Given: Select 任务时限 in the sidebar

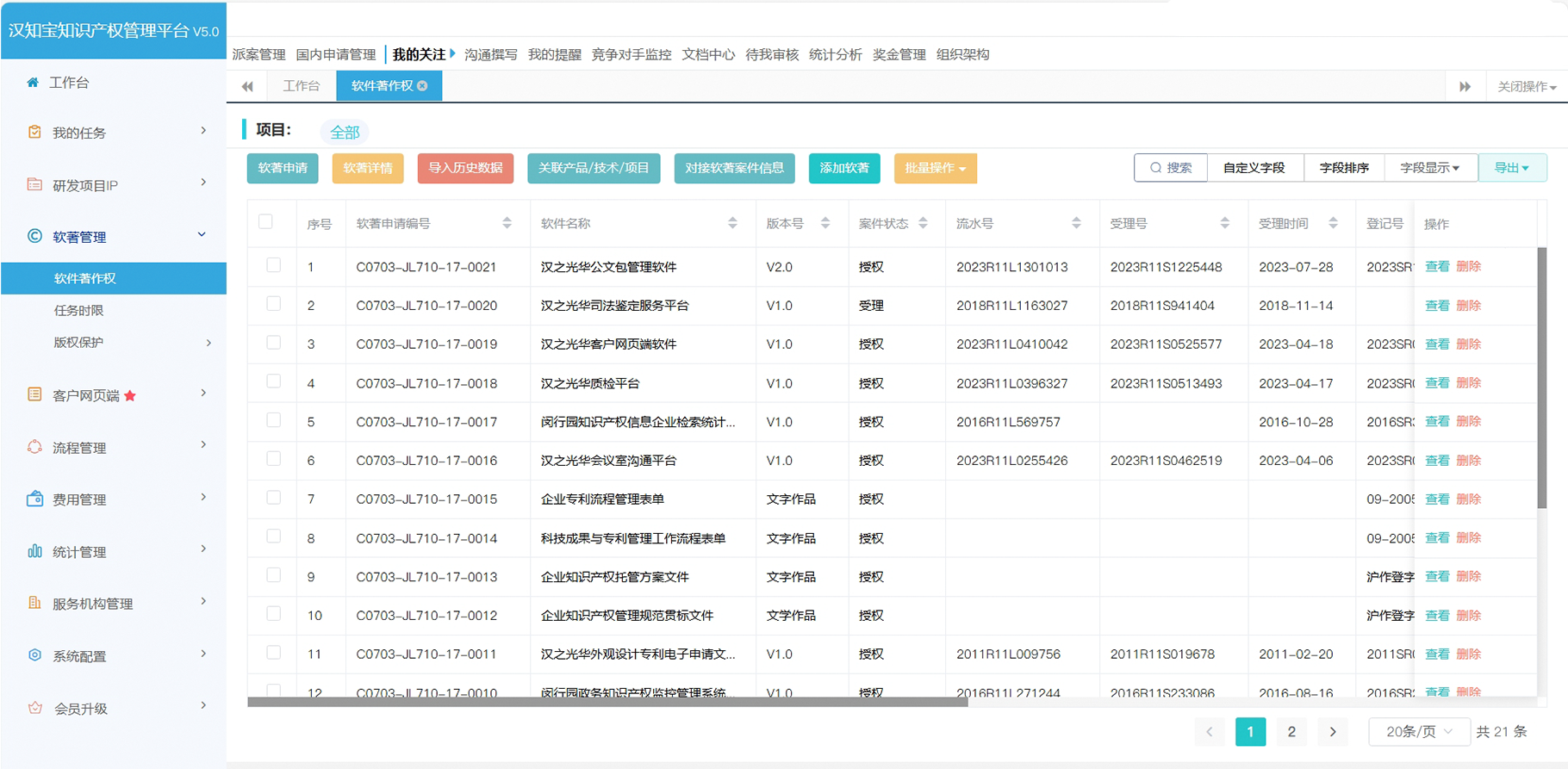Looking at the screenshot, I should (x=78, y=311).
